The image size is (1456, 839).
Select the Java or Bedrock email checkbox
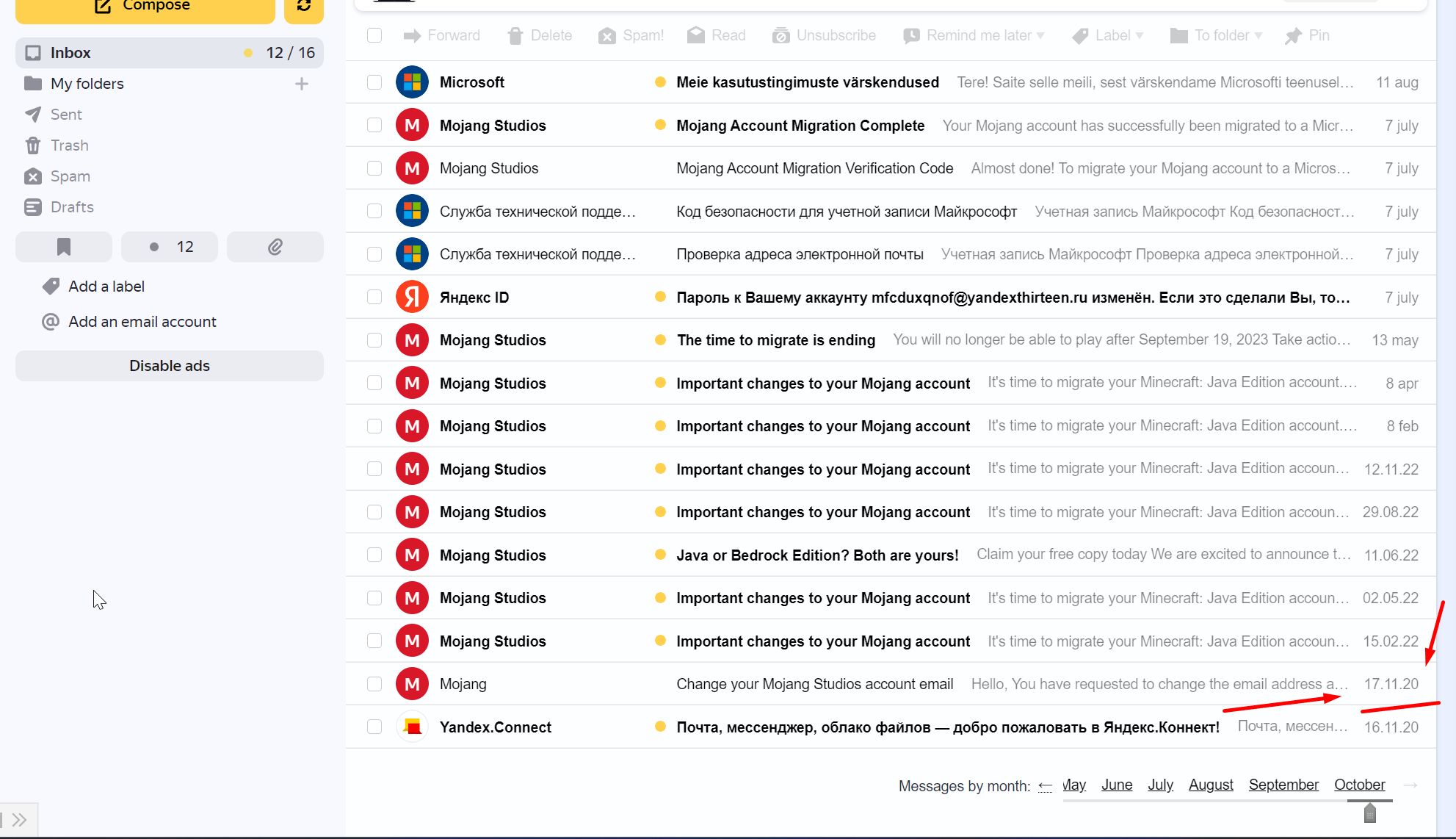374,555
